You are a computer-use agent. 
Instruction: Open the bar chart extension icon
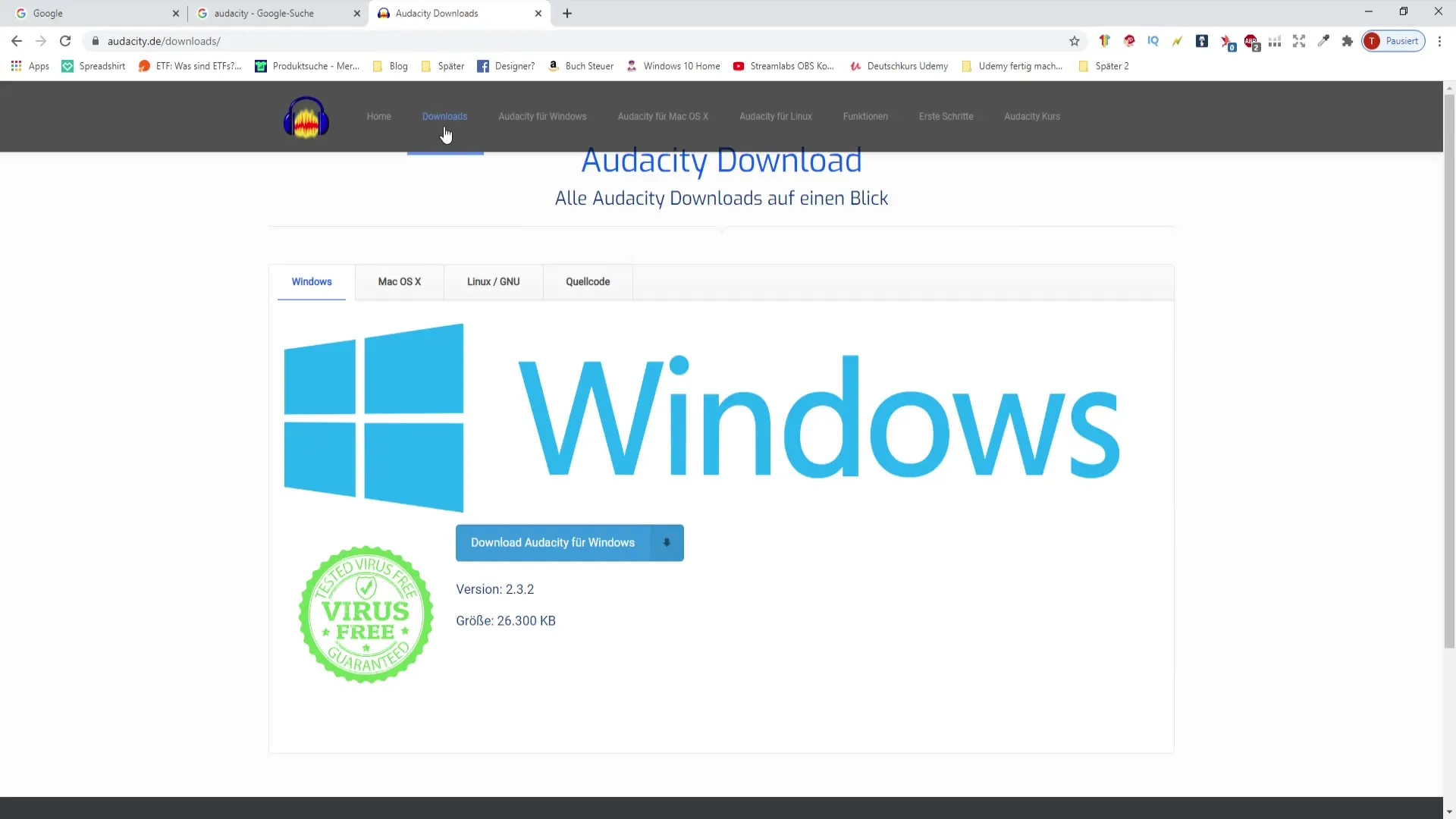click(1275, 41)
